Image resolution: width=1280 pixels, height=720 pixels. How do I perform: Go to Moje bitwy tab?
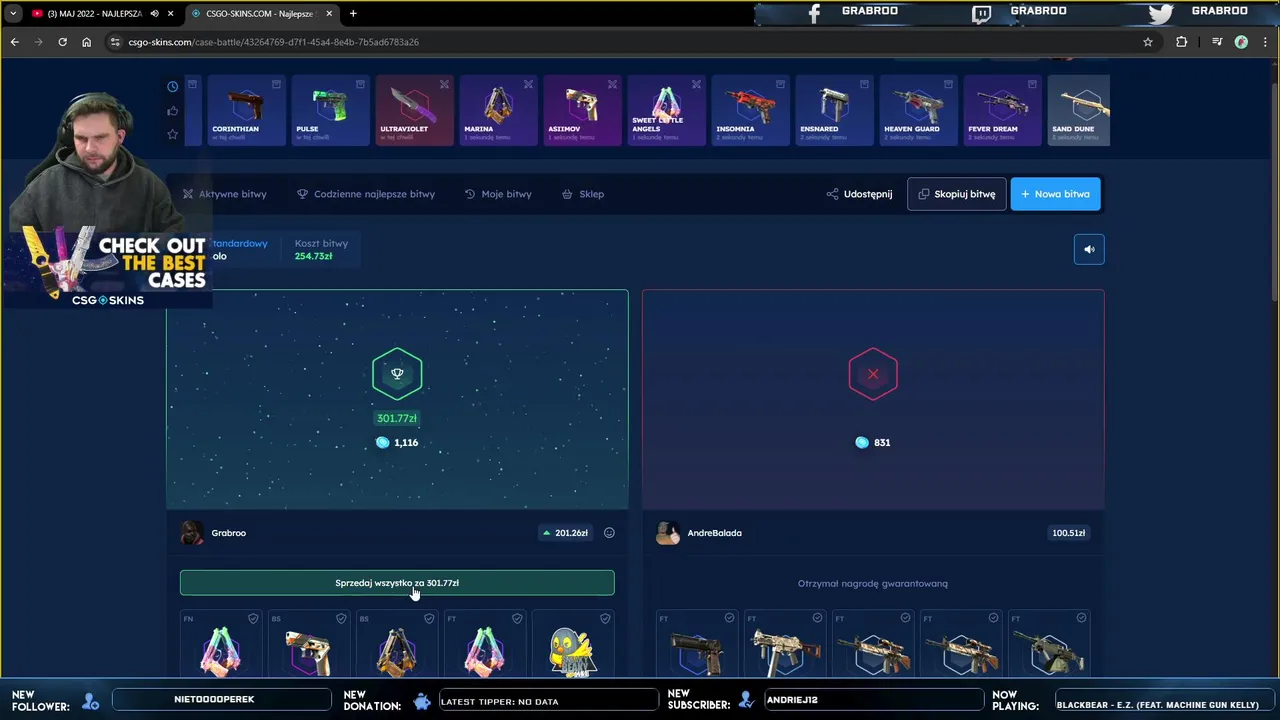498,194
